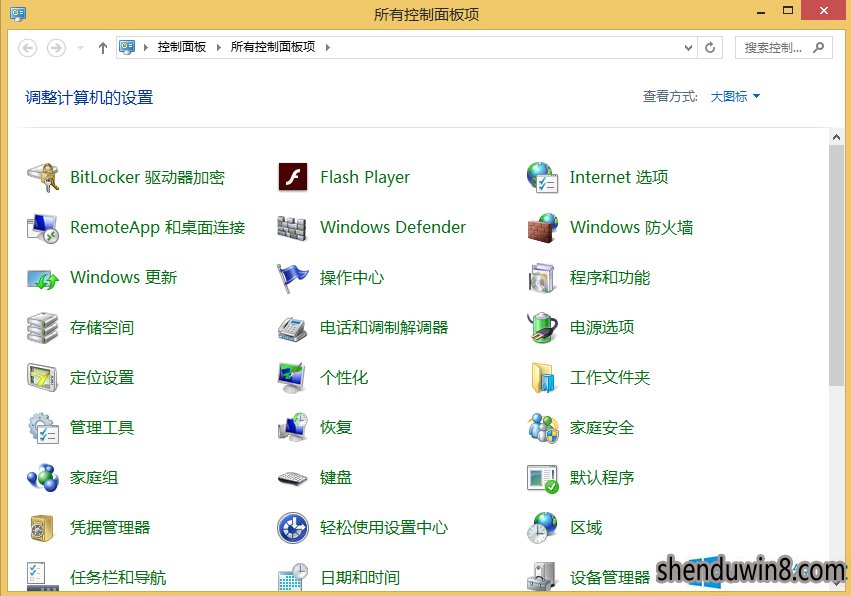Screen dimensions: 851x596
Task: Click the 个性化 text label
Action: [x=344, y=377]
